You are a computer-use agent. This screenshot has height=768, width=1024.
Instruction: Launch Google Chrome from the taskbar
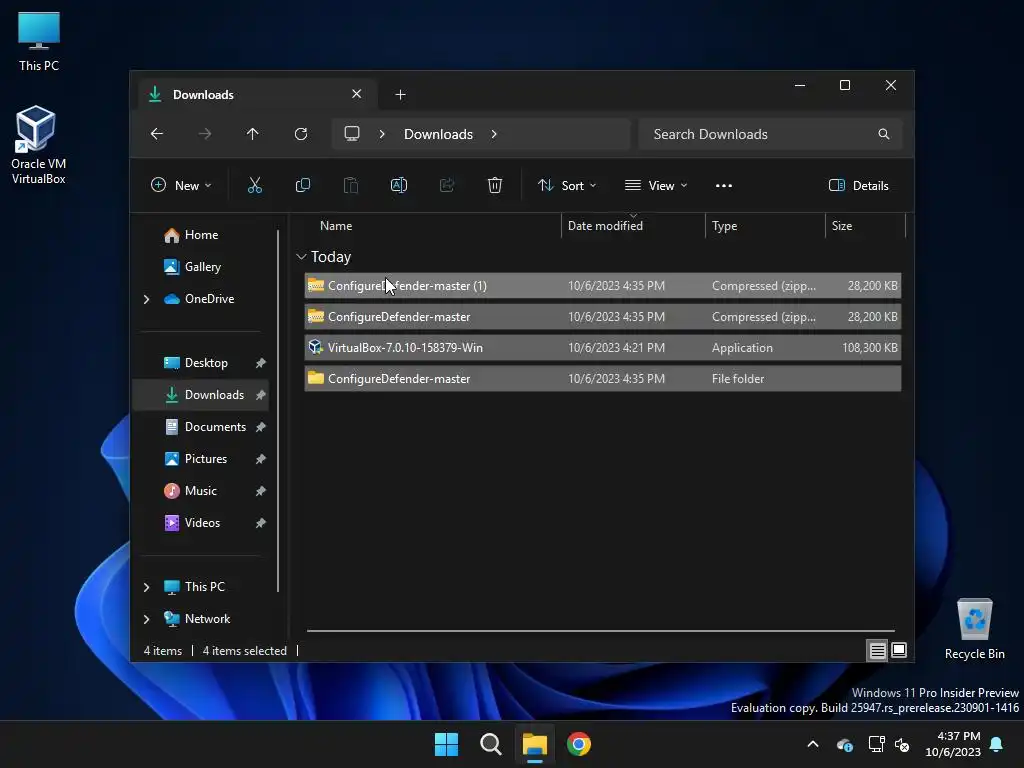(x=579, y=744)
